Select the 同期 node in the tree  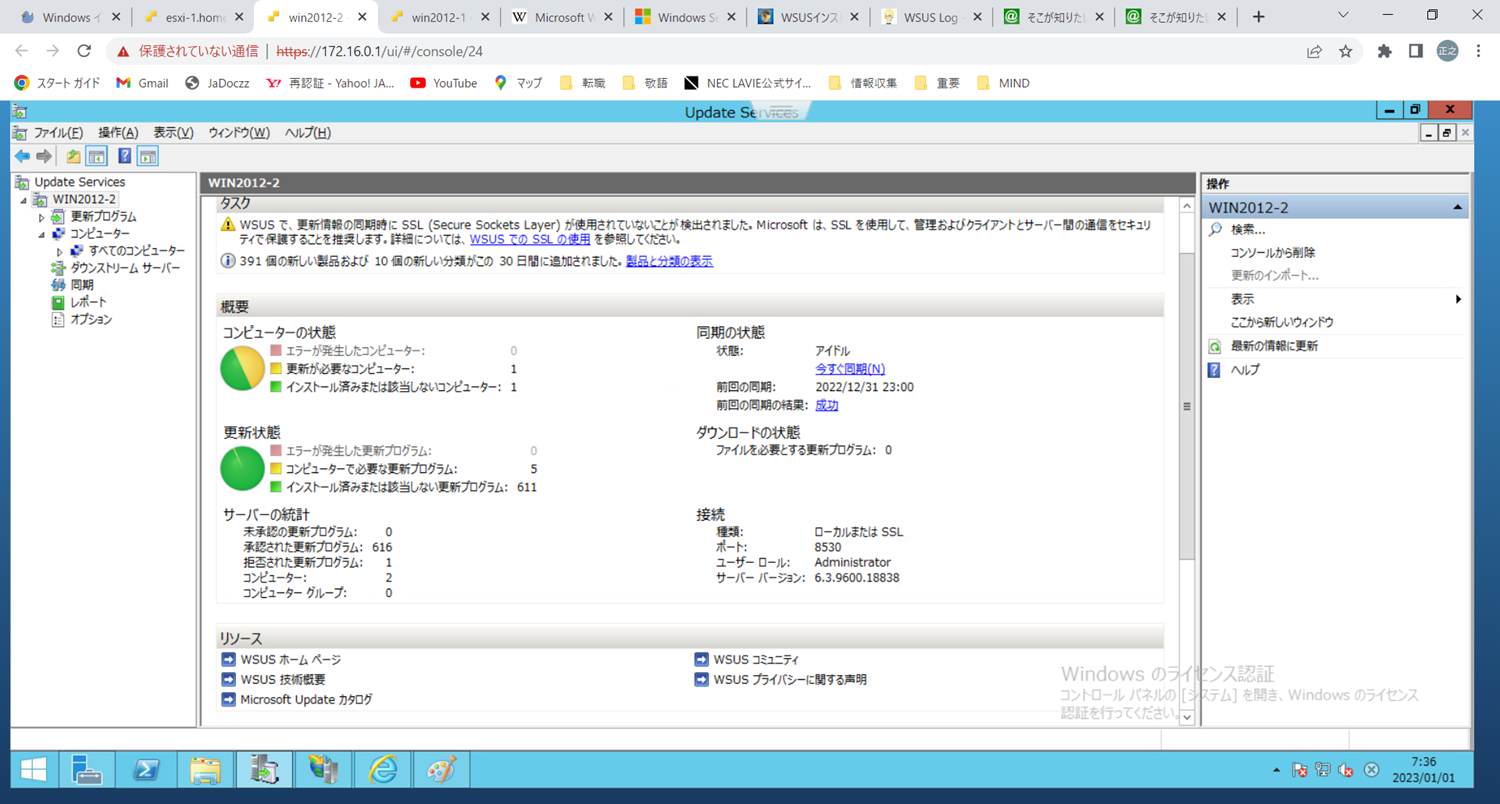[82, 285]
